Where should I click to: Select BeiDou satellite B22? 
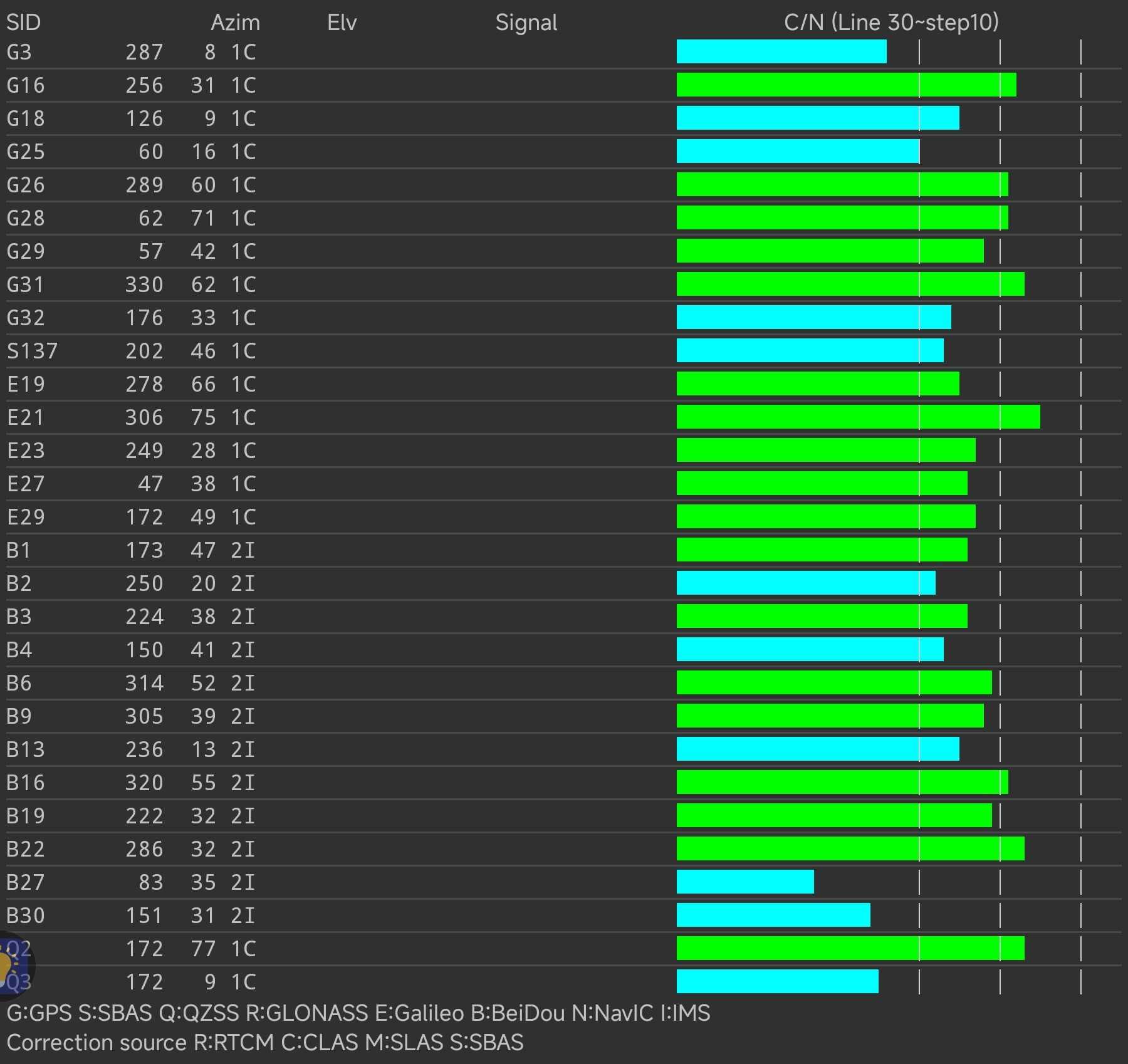click(x=26, y=849)
